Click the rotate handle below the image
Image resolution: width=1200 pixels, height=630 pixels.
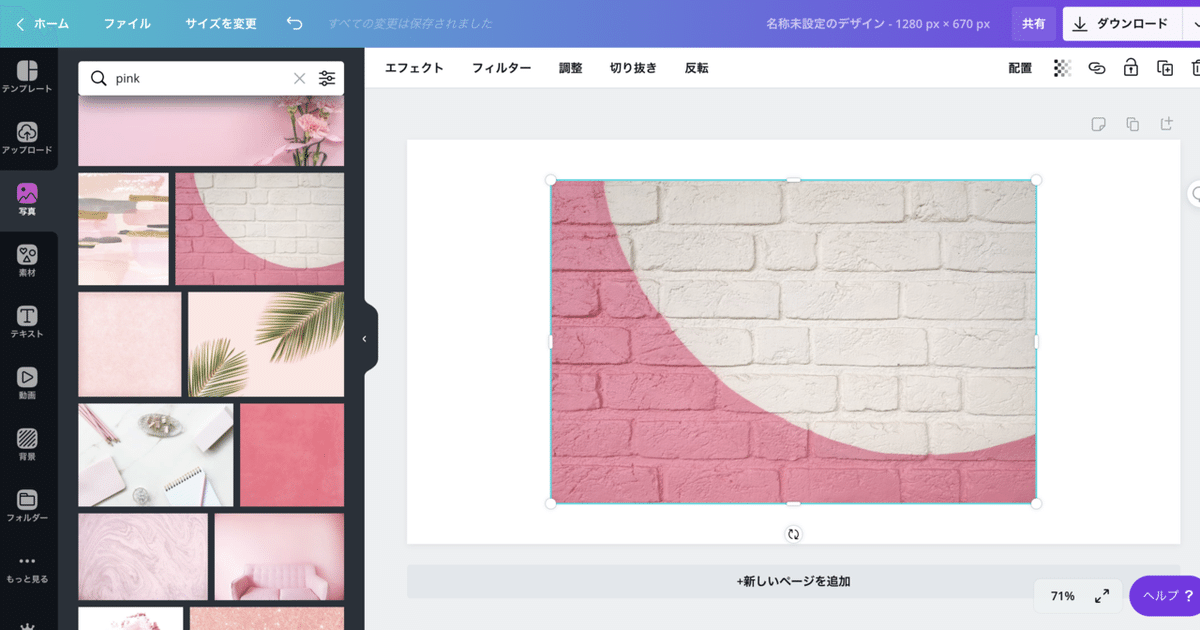click(793, 534)
